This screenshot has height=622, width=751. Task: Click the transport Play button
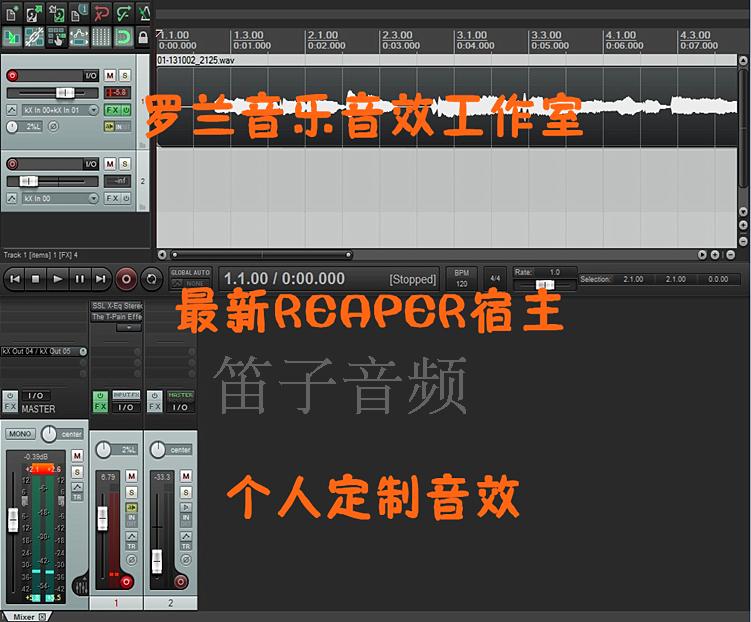pos(57,279)
